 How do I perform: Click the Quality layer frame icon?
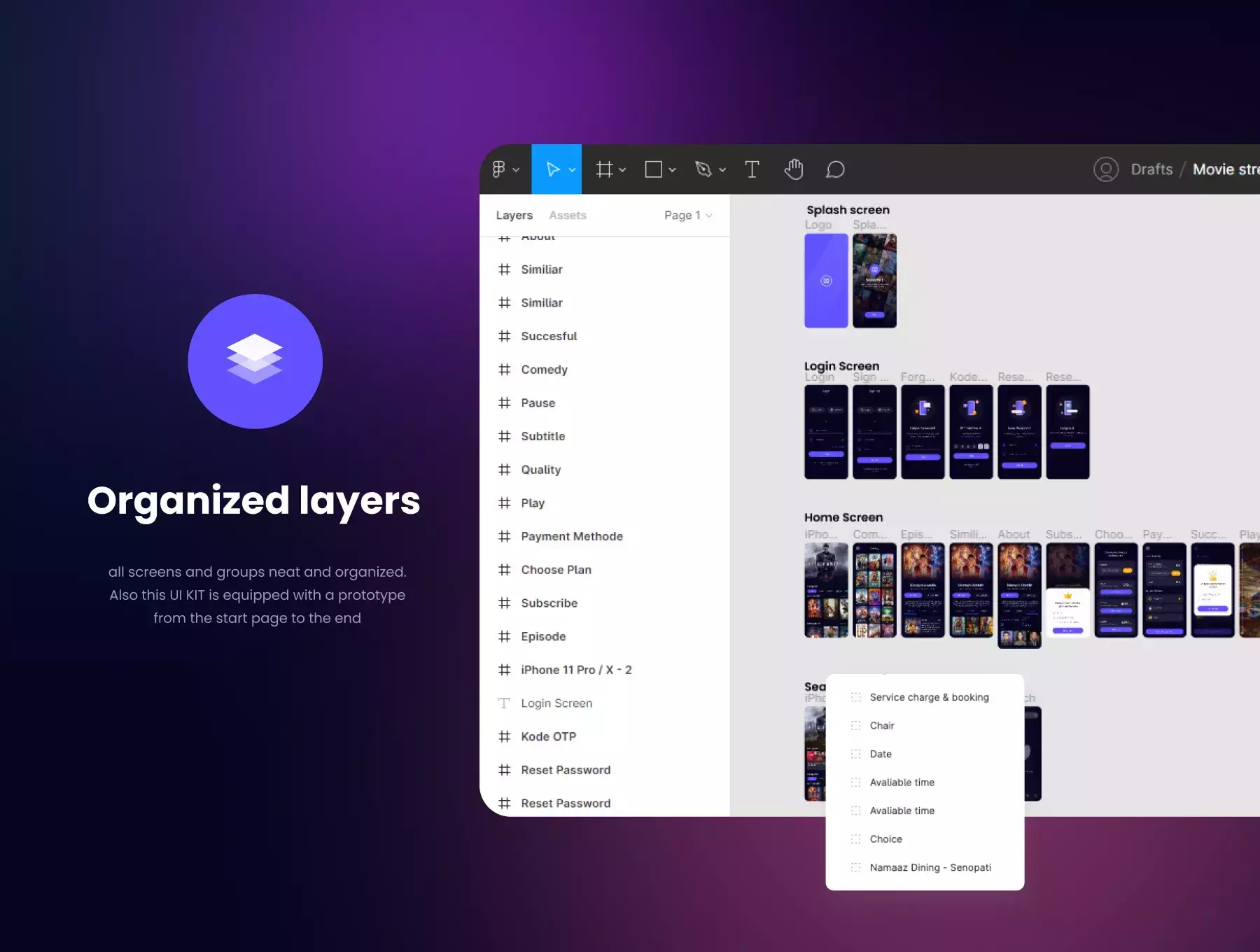click(504, 470)
